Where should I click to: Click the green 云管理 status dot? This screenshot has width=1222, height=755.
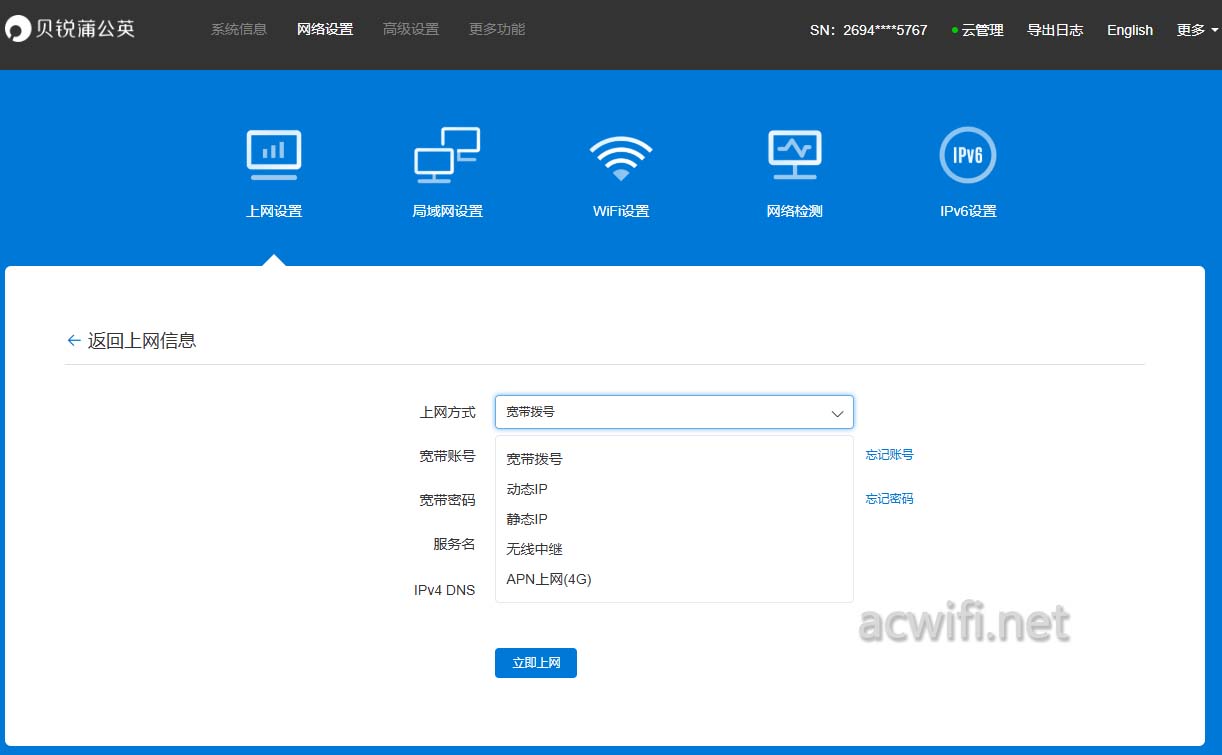955,31
